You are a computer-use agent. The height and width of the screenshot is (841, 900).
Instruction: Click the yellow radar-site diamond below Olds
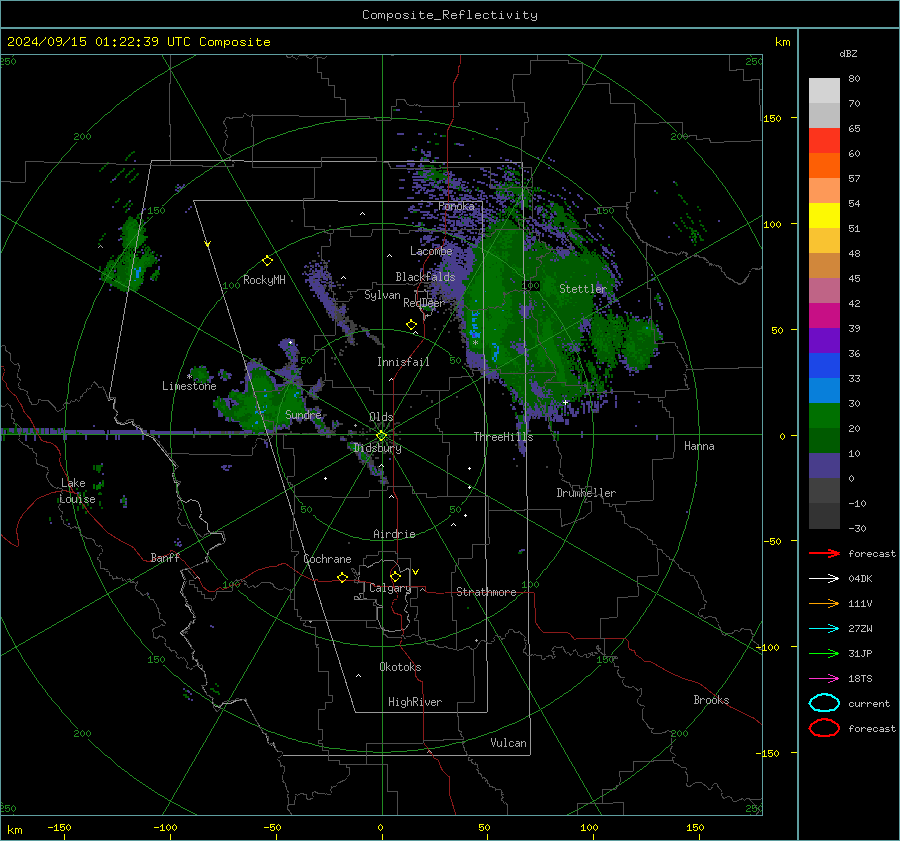381,436
